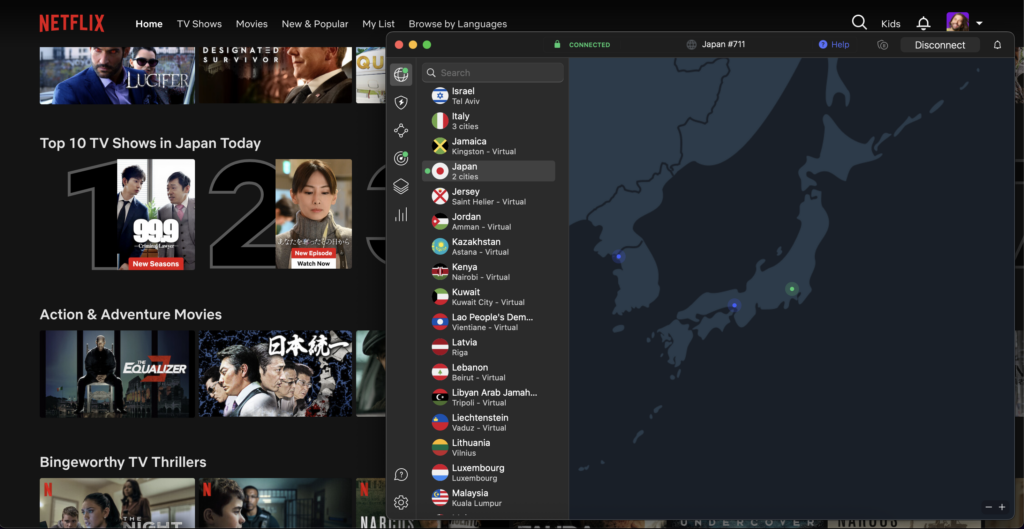The height and width of the screenshot is (529, 1024).
Task: Open Netflix search magnifier icon
Action: pyautogui.click(x=859, y=23)
